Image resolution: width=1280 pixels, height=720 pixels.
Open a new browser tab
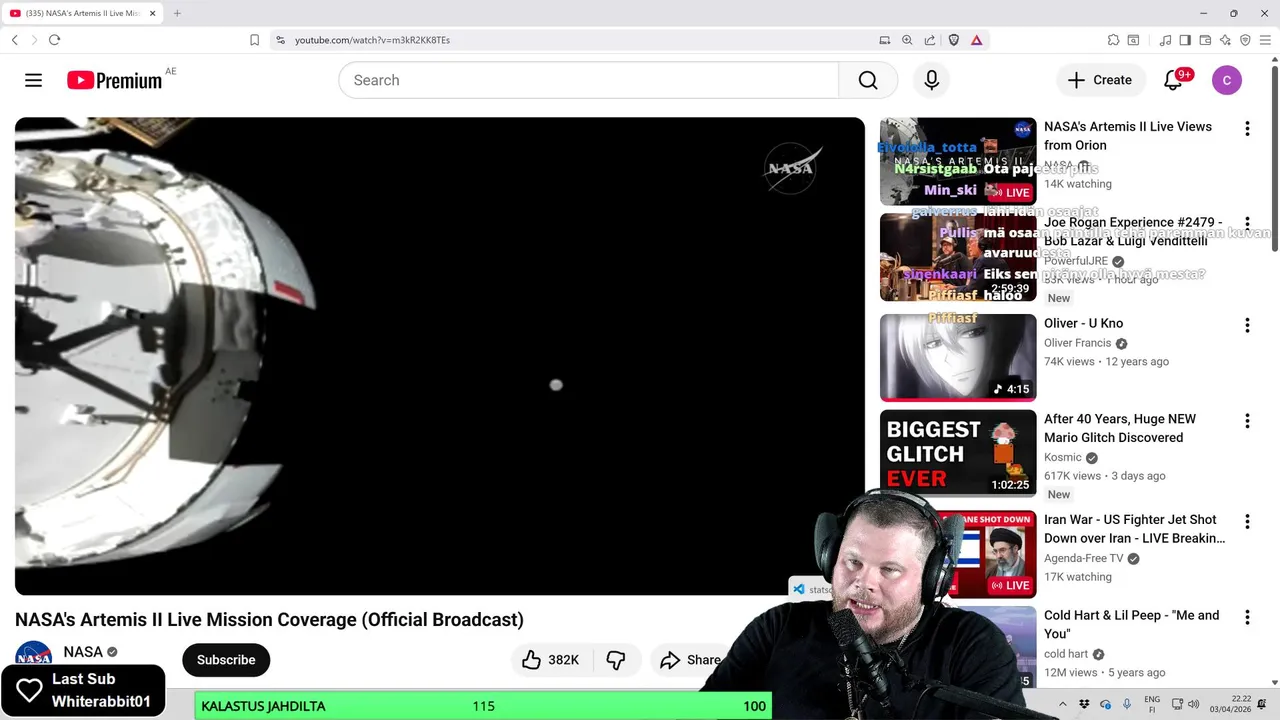(177, 13)
